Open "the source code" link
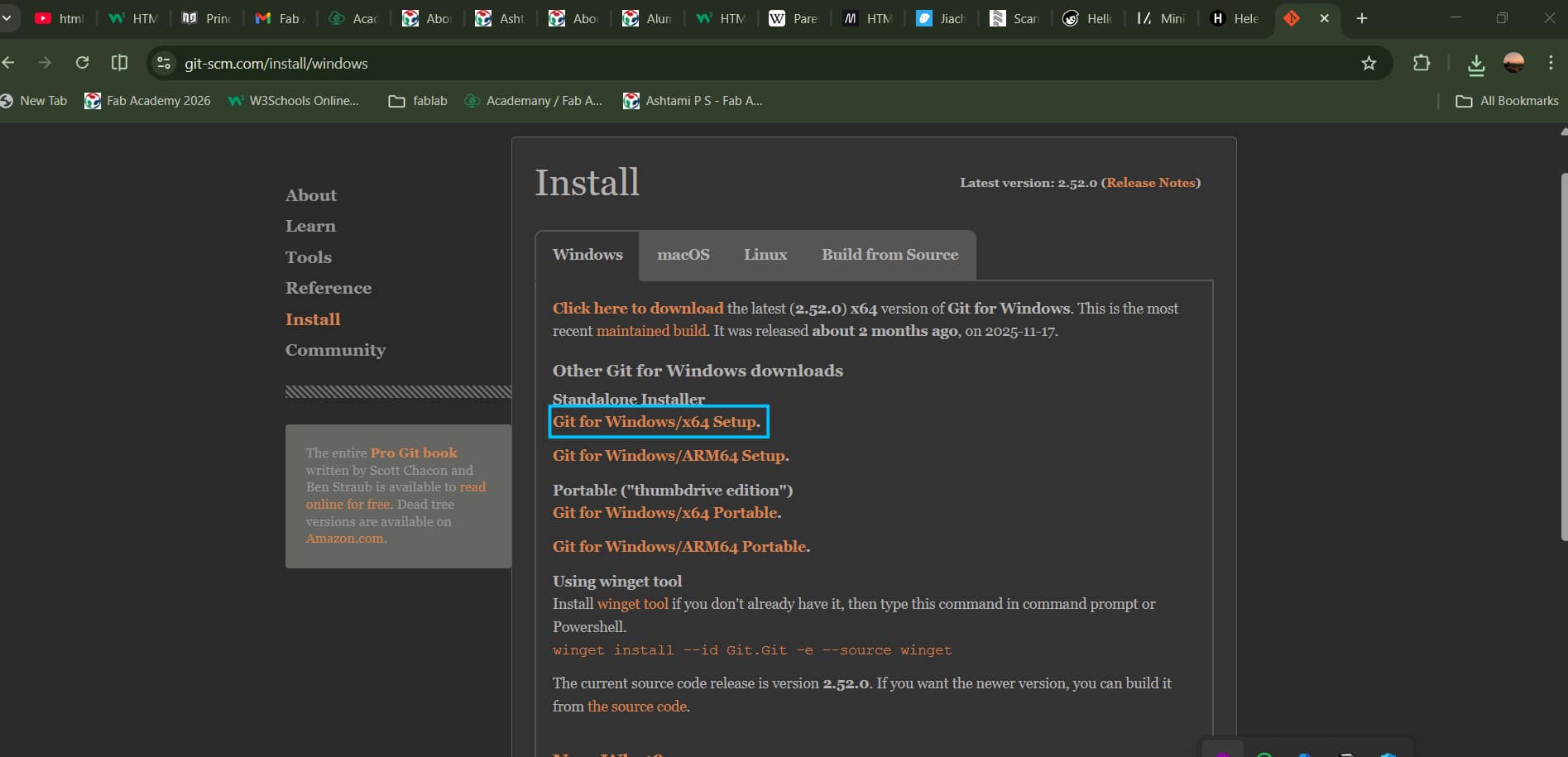The height and width of the screenshot is (757, 1568). [x=637, y=707]
